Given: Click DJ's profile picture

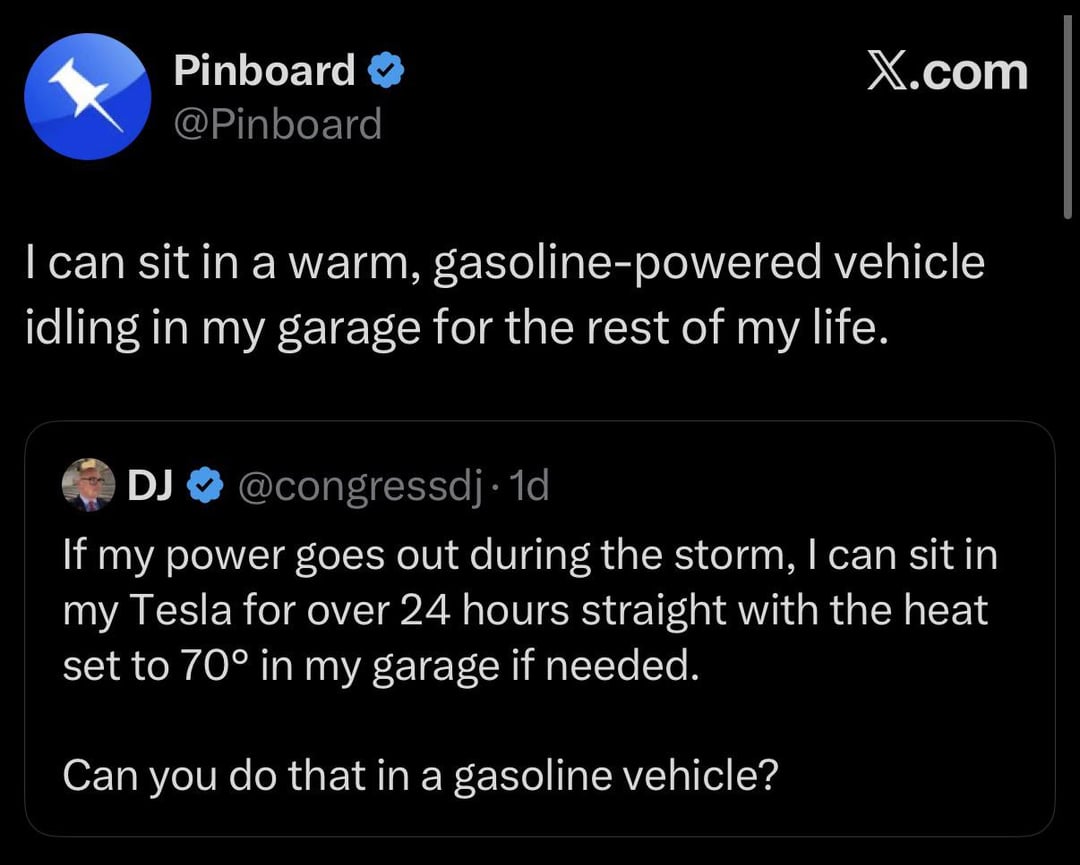Looking at the screenshot, I should (87, 485).
